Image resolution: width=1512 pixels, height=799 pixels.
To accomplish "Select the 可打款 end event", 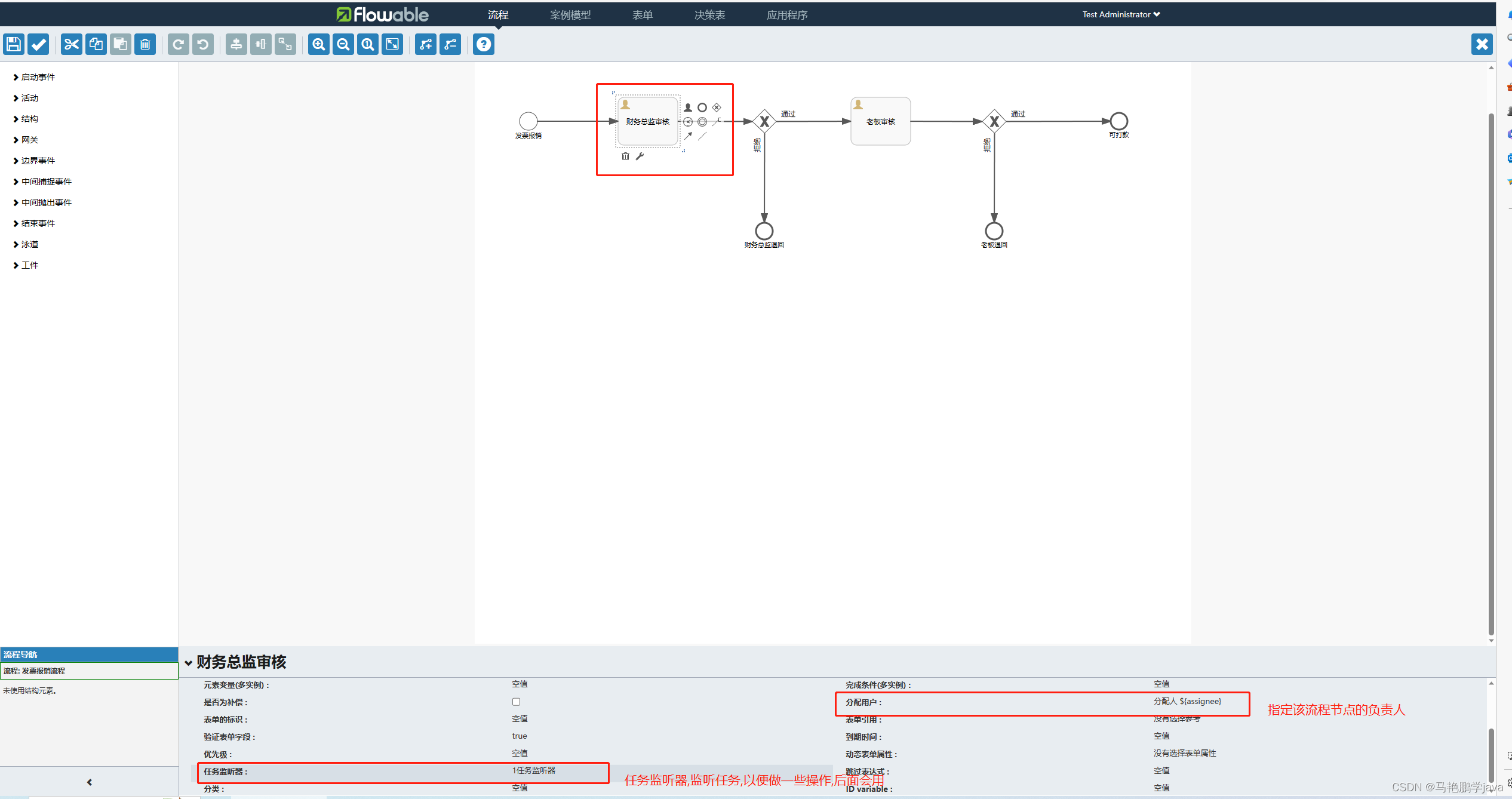I will tap(1118, 121).
